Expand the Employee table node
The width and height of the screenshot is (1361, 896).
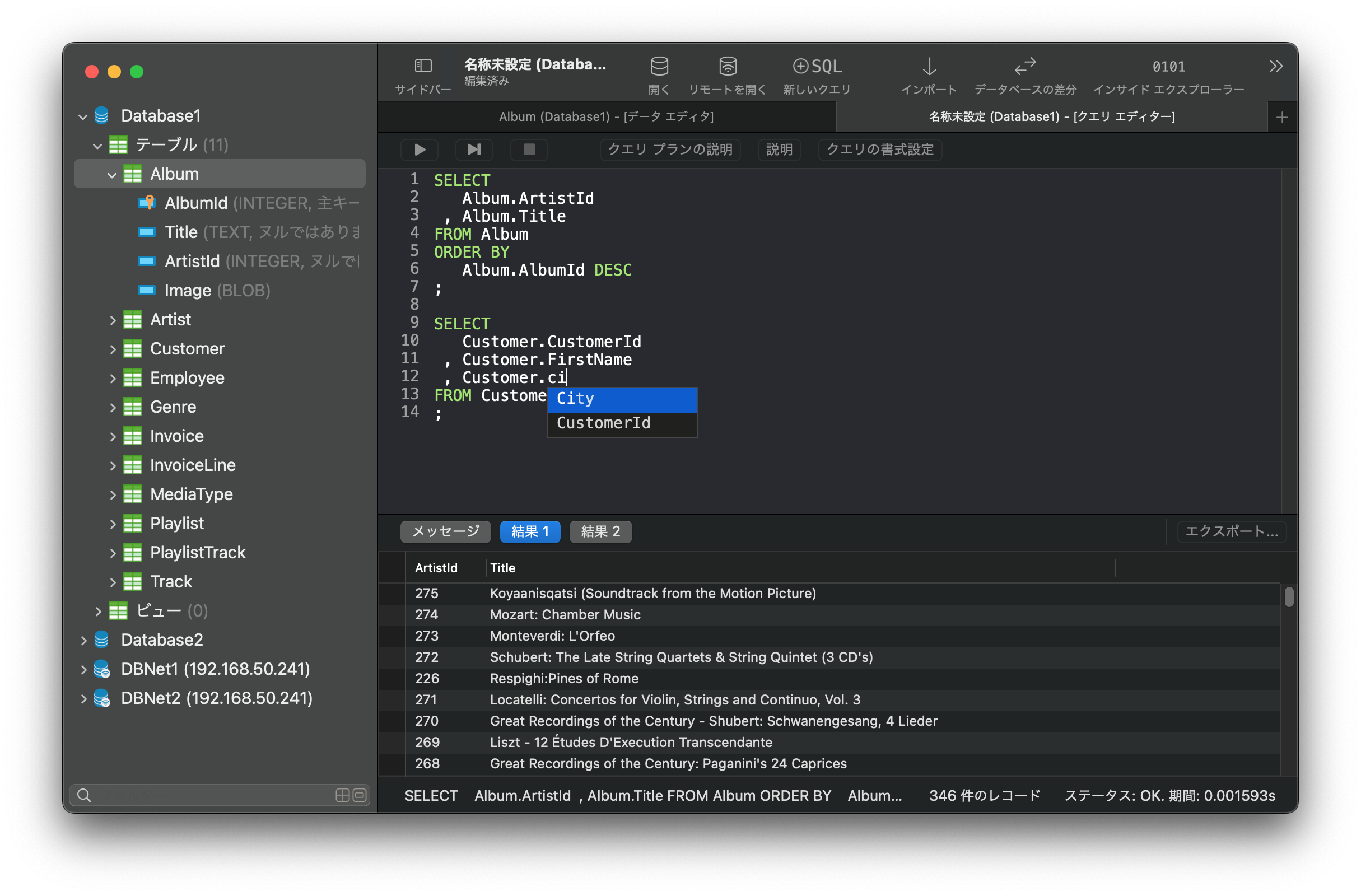(113, 378)
